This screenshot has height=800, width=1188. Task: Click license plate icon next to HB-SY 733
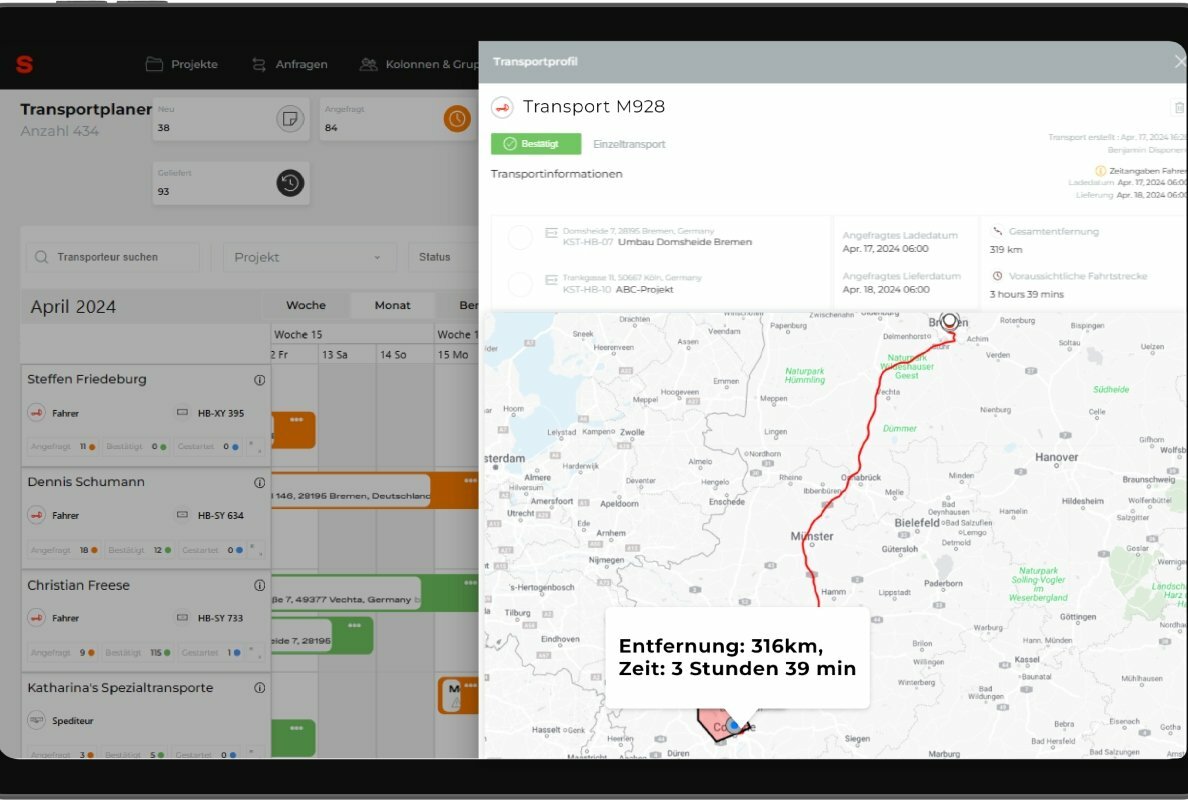[182, 617]
